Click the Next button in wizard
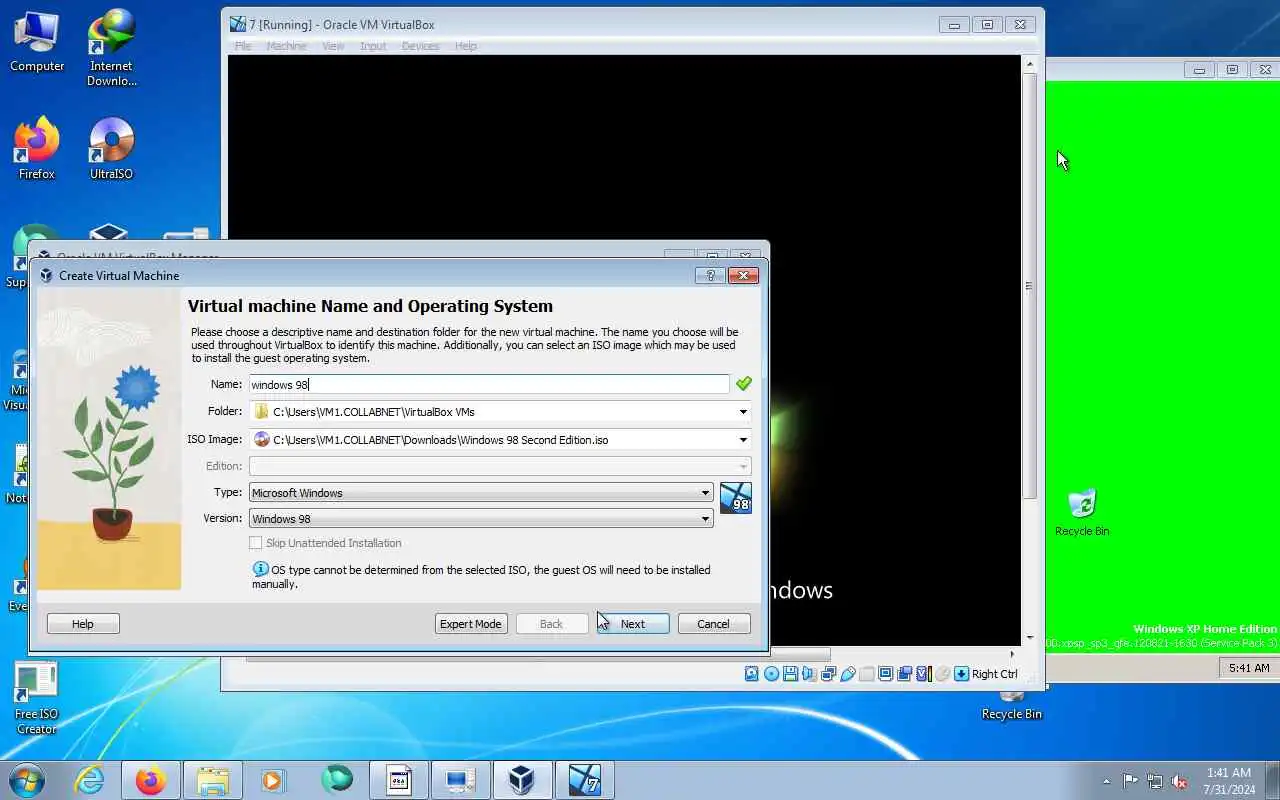This screenshot has height=800, width=1280. [x=633, y=624]
